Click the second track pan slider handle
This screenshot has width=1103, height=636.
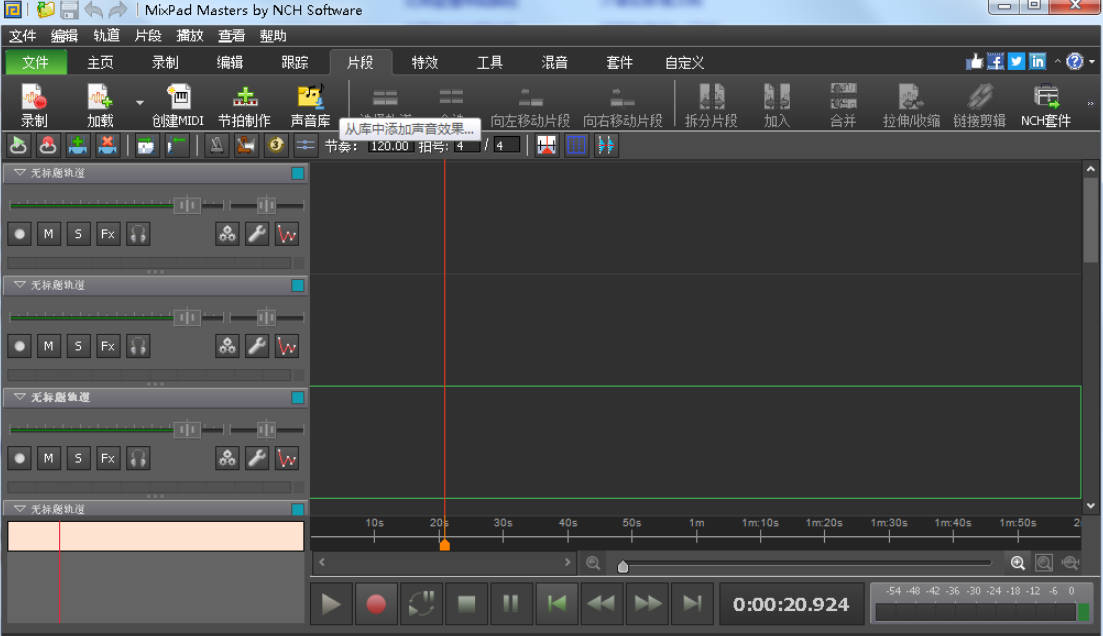click(266, 317)
